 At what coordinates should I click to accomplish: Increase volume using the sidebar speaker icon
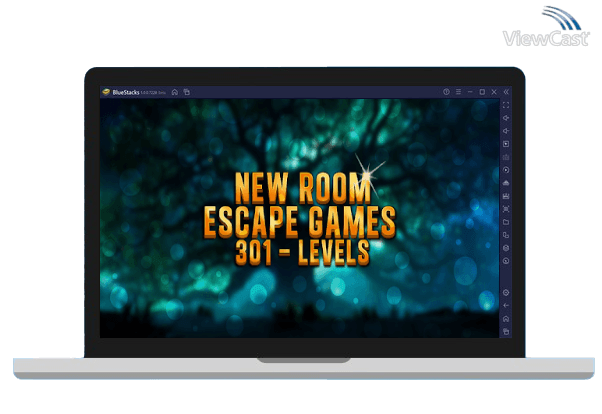tap(506, 118)
